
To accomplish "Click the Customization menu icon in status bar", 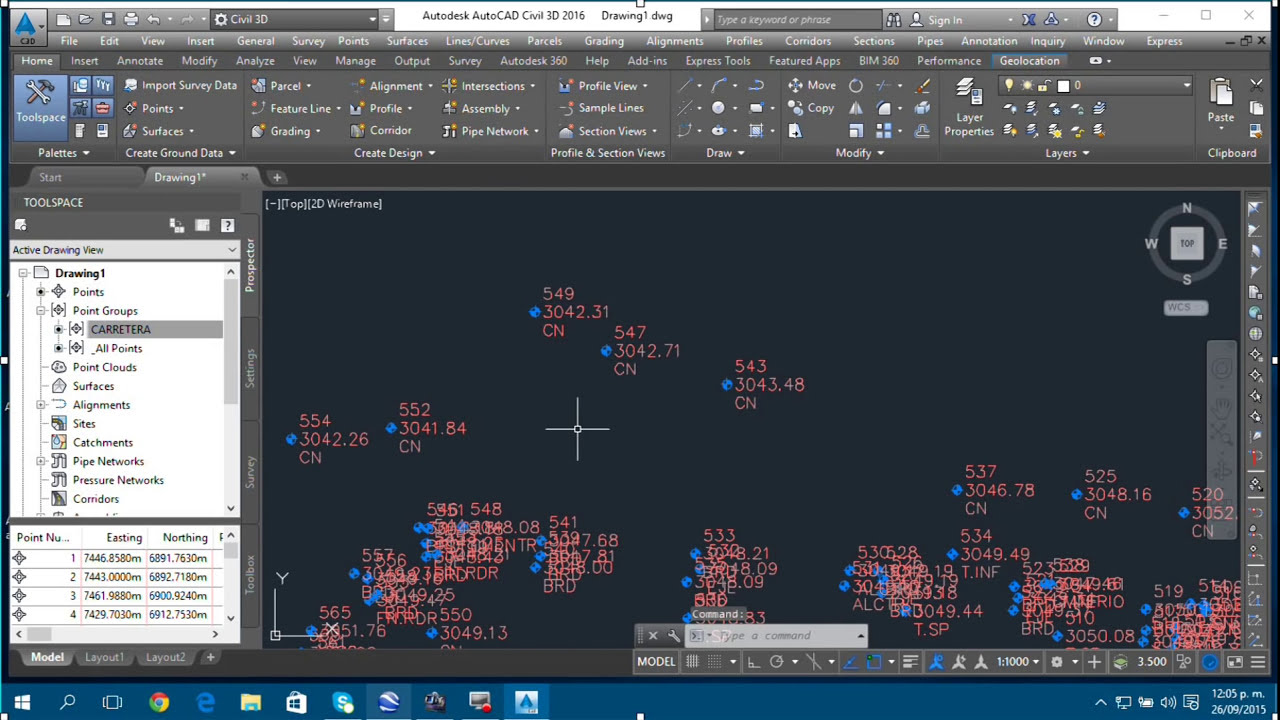I will (x=1257, y=661).
